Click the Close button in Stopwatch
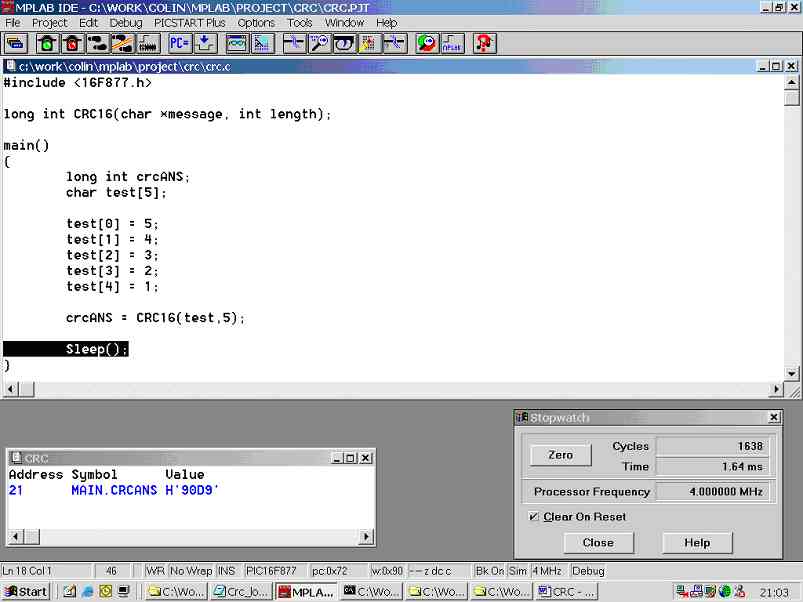The height and width of the screenshot is (602, 803). [598, 543]
